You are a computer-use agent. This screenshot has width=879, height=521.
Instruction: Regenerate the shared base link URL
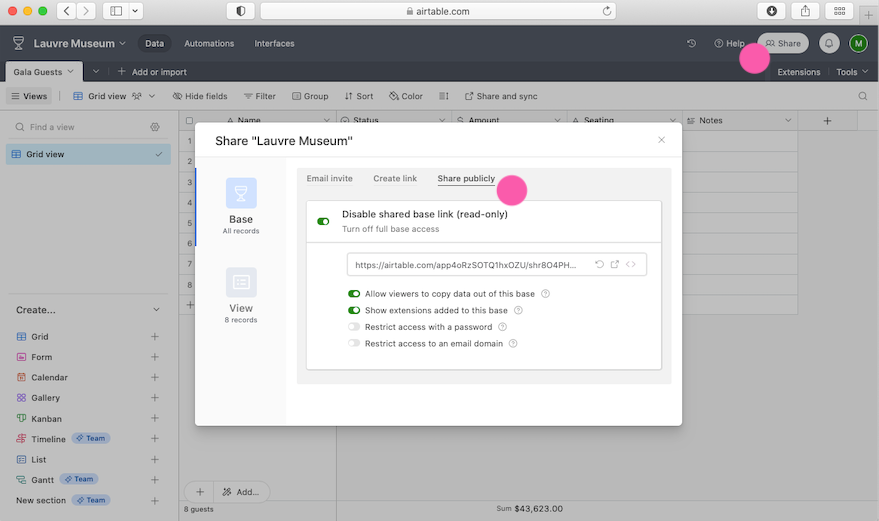pyautogui.click(x=599, y=264)
